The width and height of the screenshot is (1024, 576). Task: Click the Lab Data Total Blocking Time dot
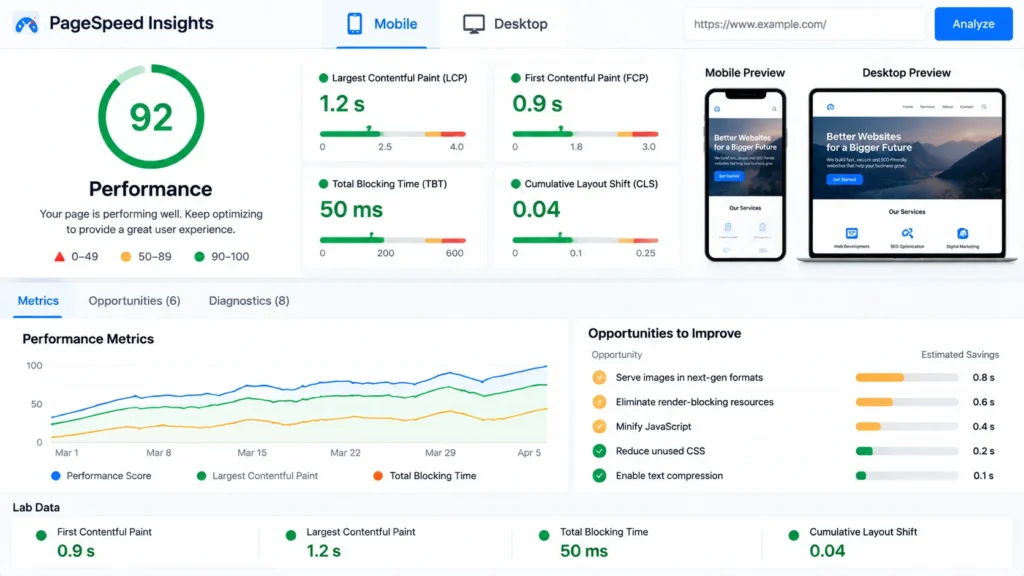[x=544, y=536]
